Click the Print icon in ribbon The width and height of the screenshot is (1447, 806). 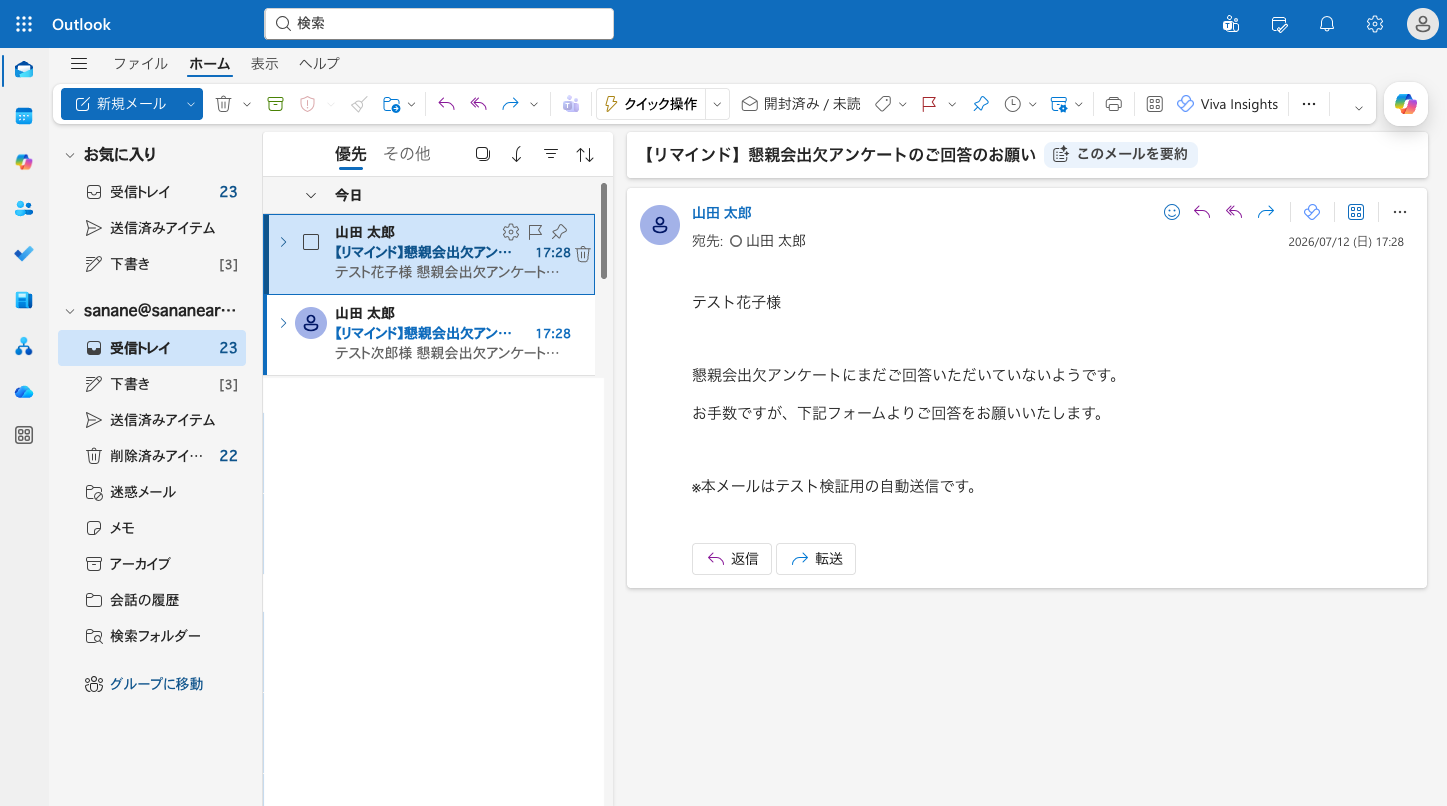tap(1114, 104)
